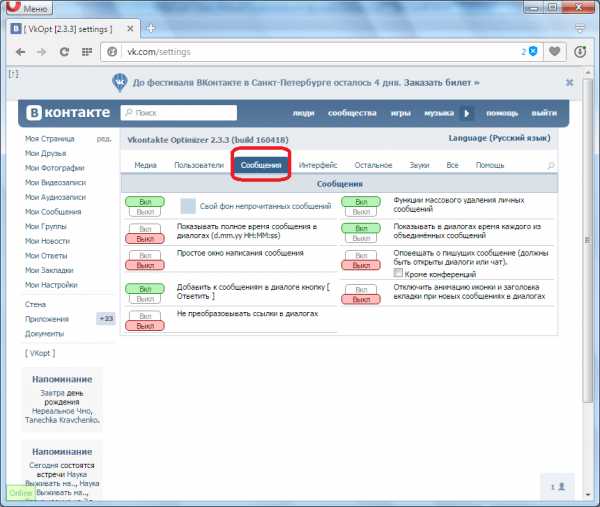The width and height of the screenshot is (600, 507).
Task: Enable simple message writing window
Action: [145, 255]
